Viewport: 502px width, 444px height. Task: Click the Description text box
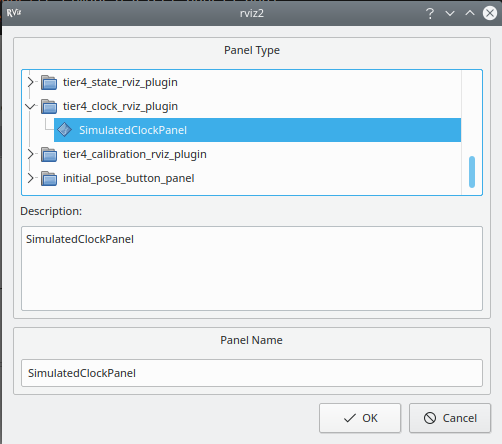tap(252, 269)
